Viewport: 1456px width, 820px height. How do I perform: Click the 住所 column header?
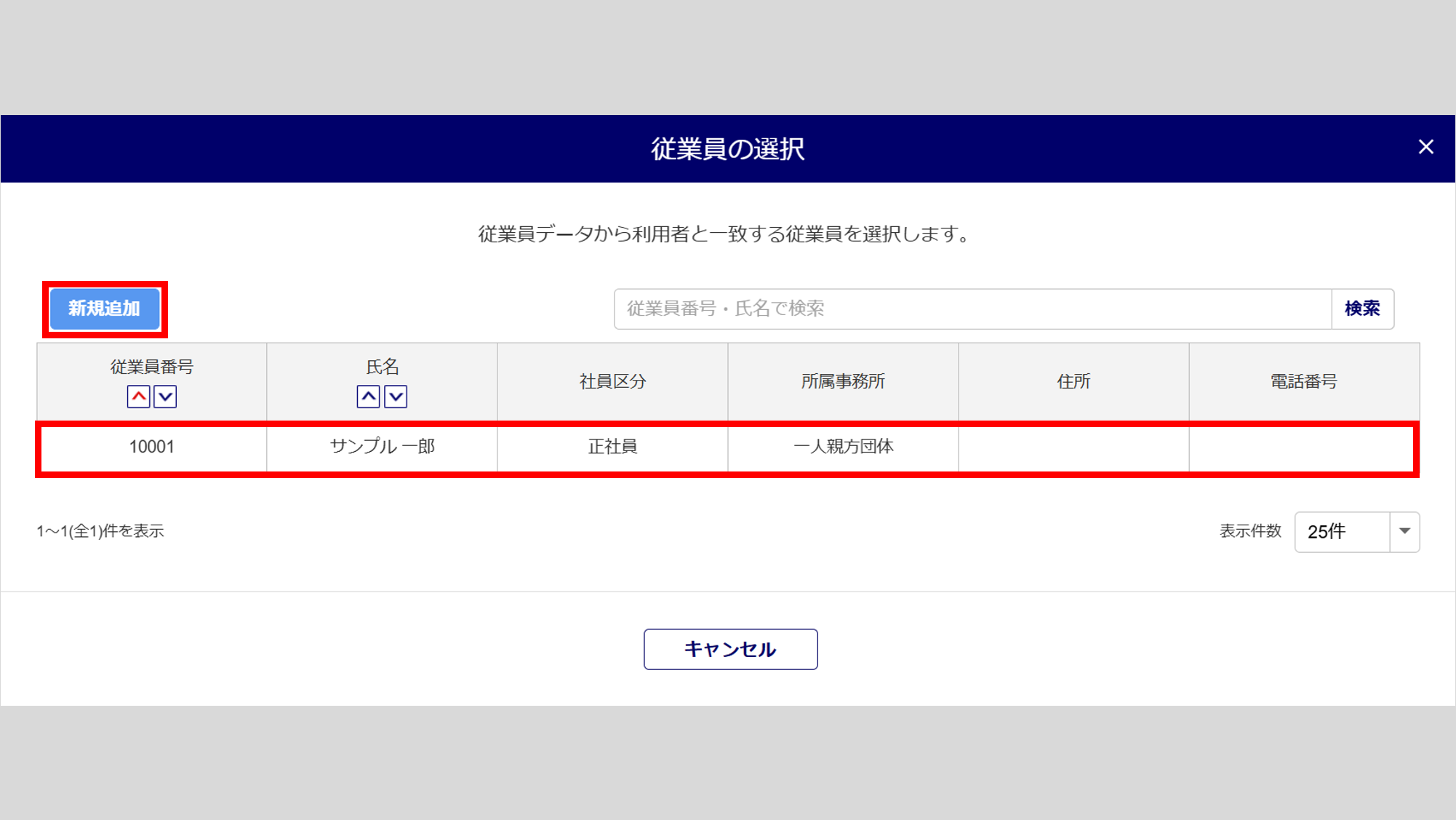click(1073, 381)
